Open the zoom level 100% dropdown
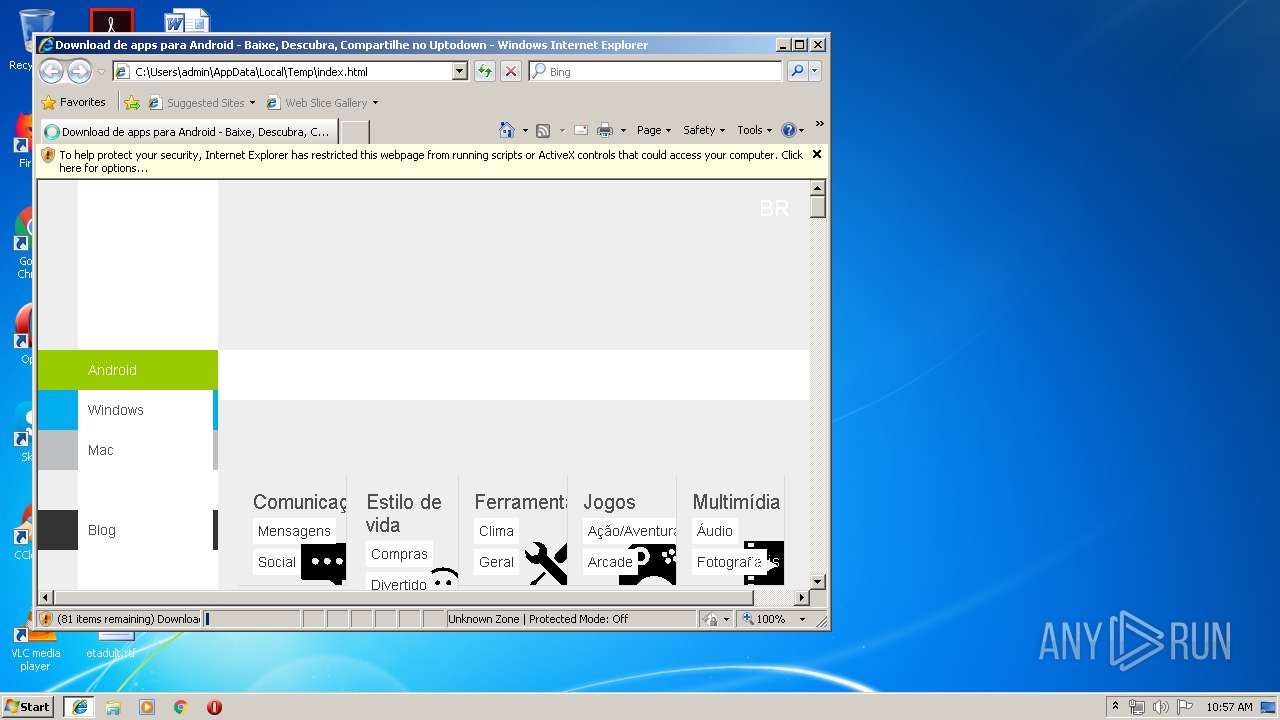The width and height of the screenshot is (1280, 720). (x=801, y=619)
